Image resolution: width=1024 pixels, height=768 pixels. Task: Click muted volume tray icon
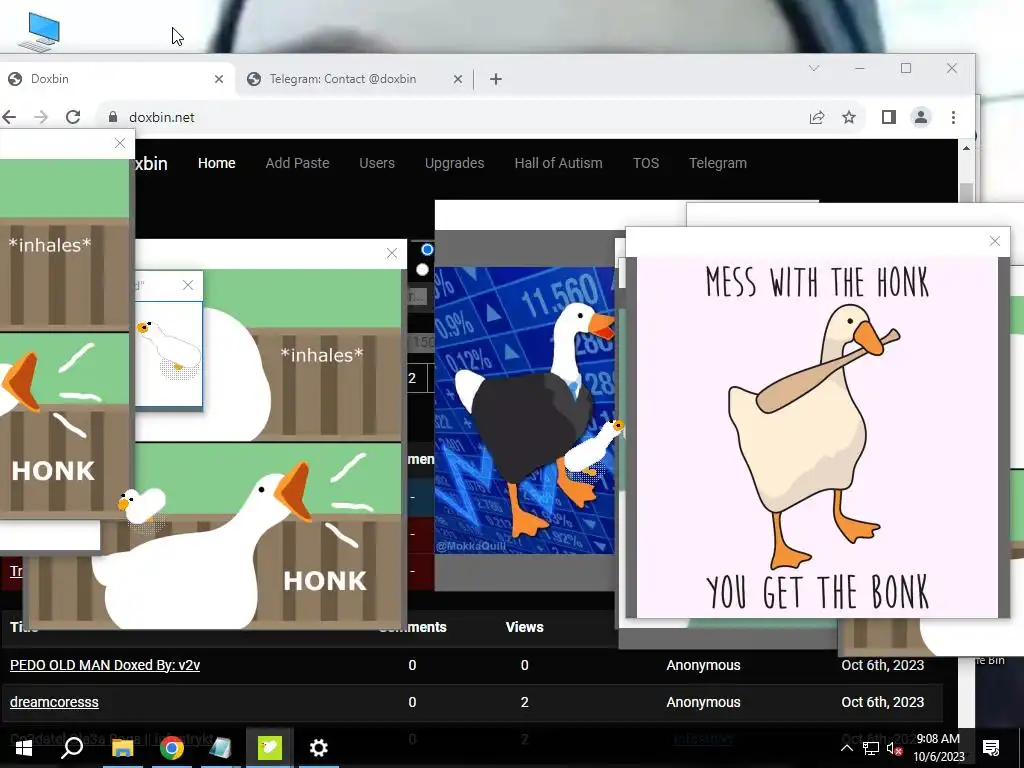pyautogui.click(x=895, y=749)
